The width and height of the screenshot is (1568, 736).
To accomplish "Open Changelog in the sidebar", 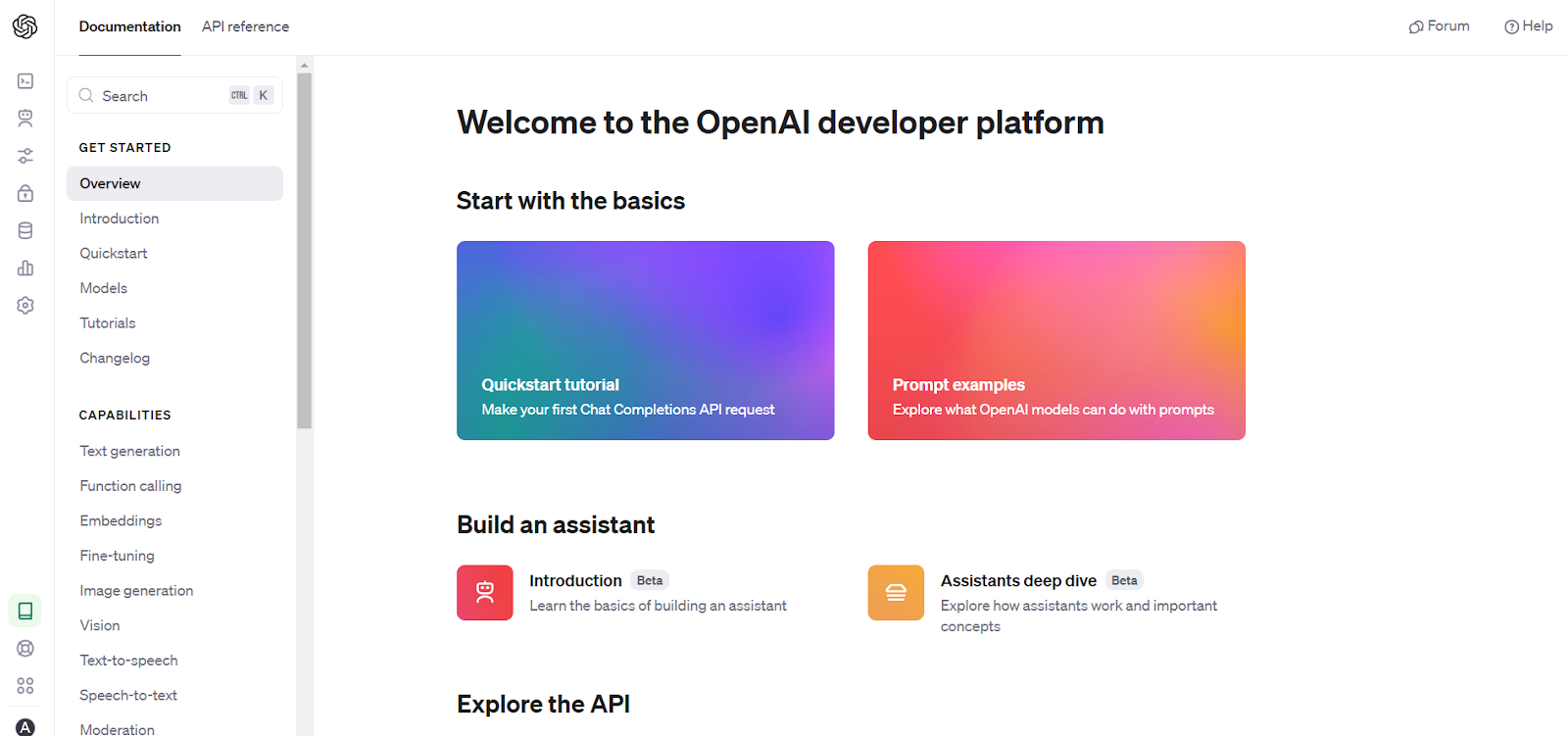I will [x=115, y=358].
